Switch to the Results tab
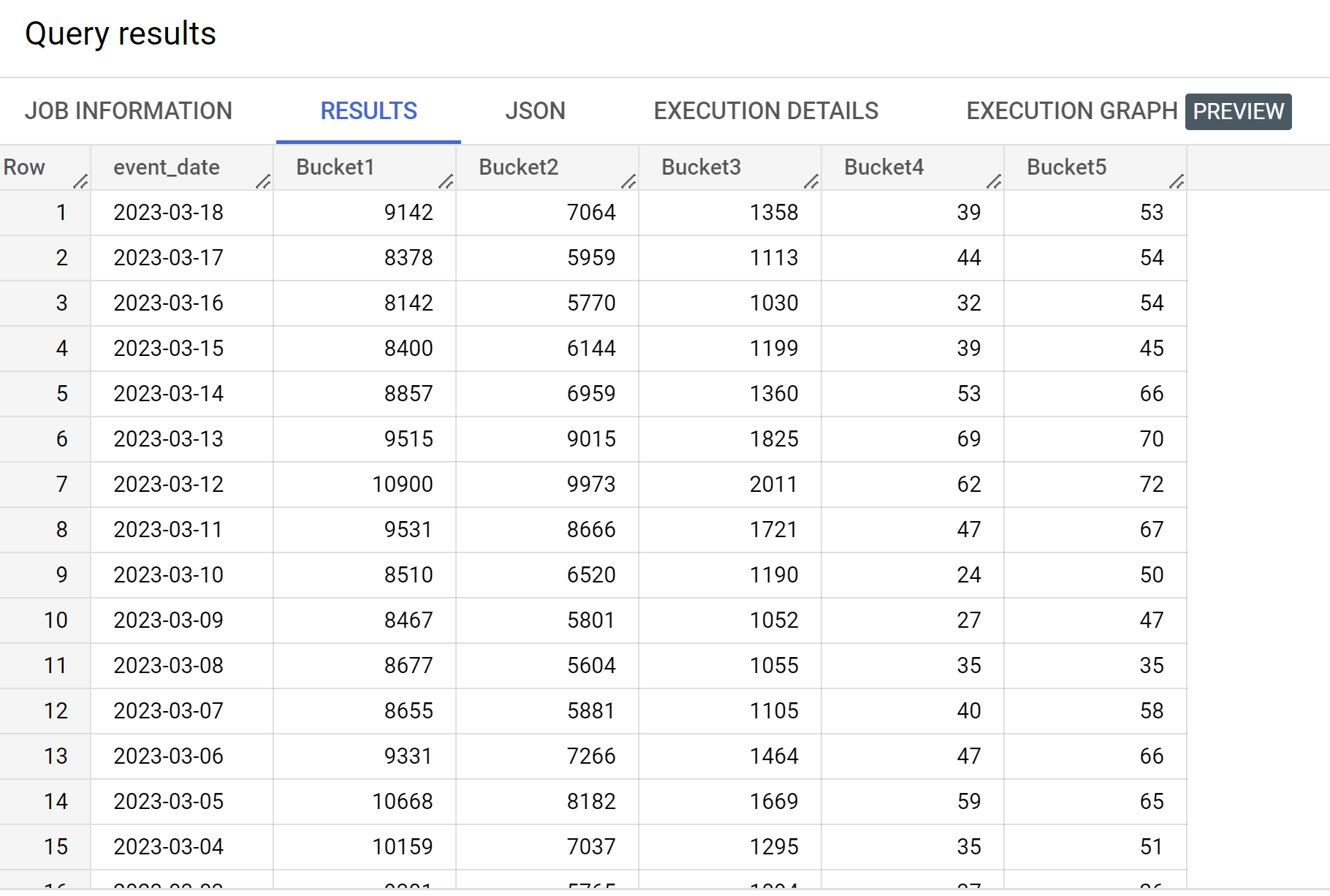Image resolution: width=1330 pixels, height=896 pixels. [x=368, y=111]
